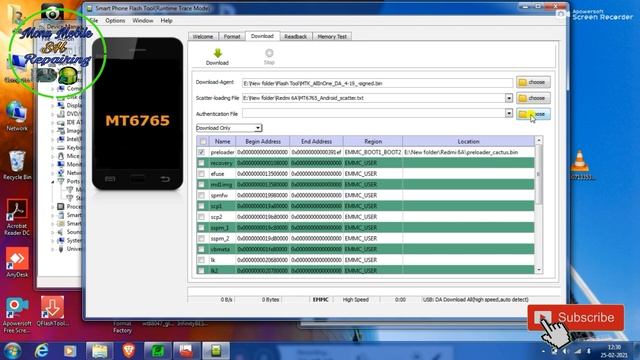Check the recovery partition checkbox
Viewport: 640px width, 360px height.
point(201,163)
